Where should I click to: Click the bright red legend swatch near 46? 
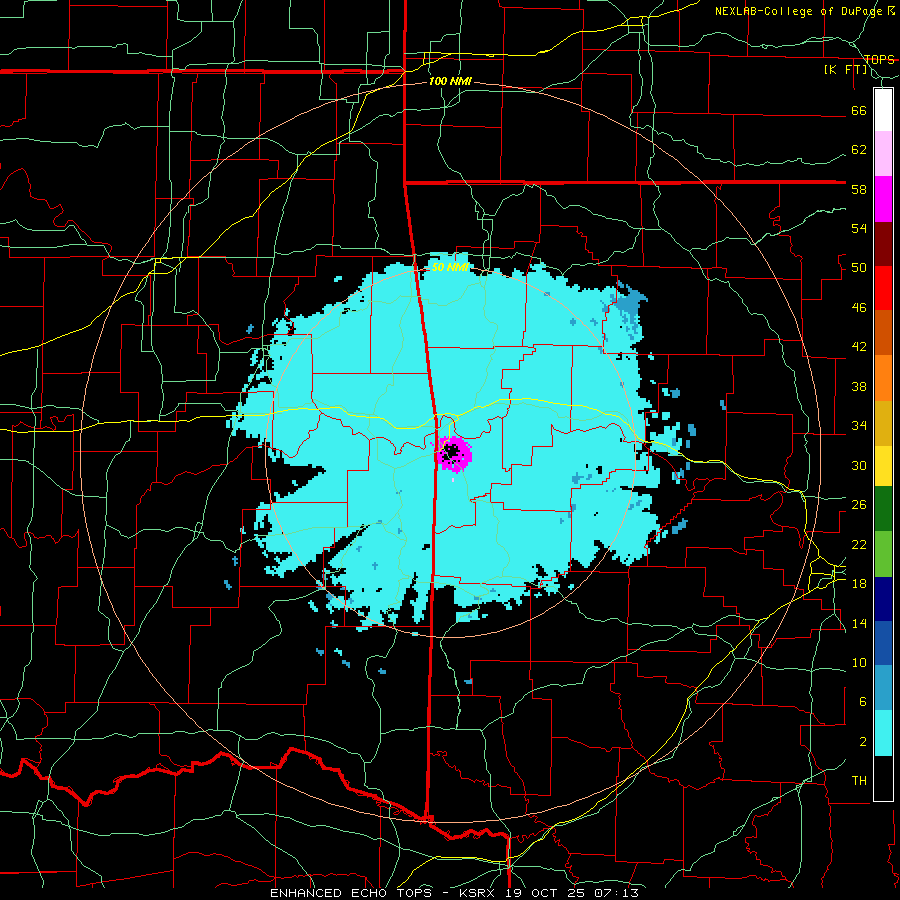point(883,288)
